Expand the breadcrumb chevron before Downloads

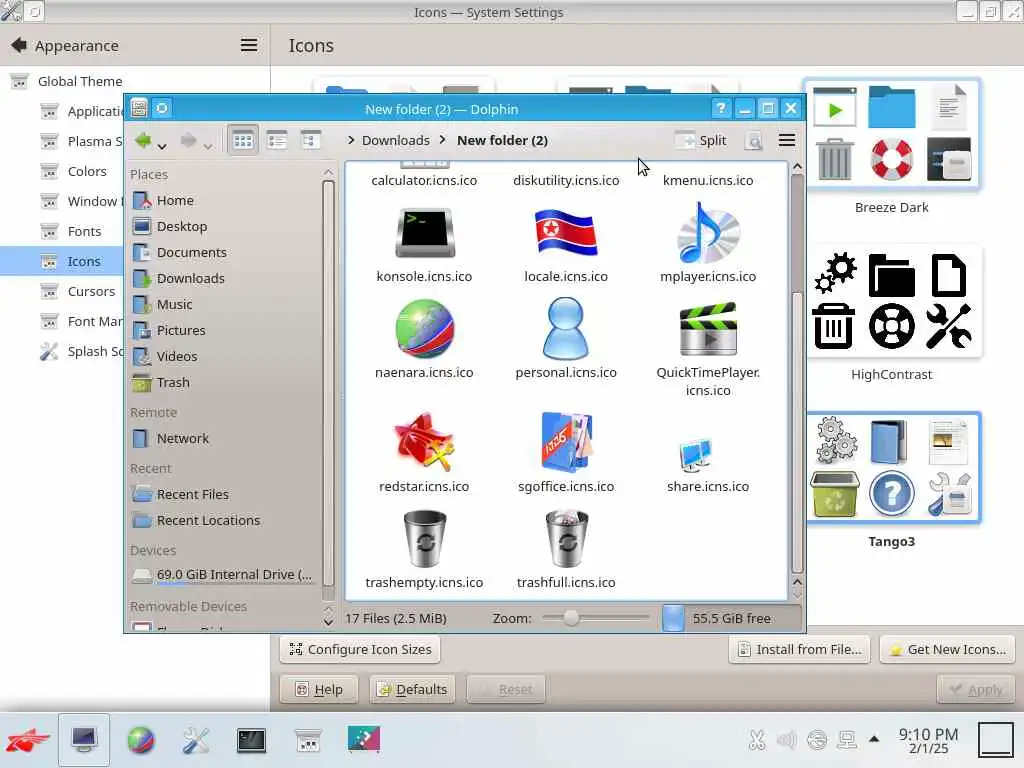pyautogui.click(x=351, y=140)
